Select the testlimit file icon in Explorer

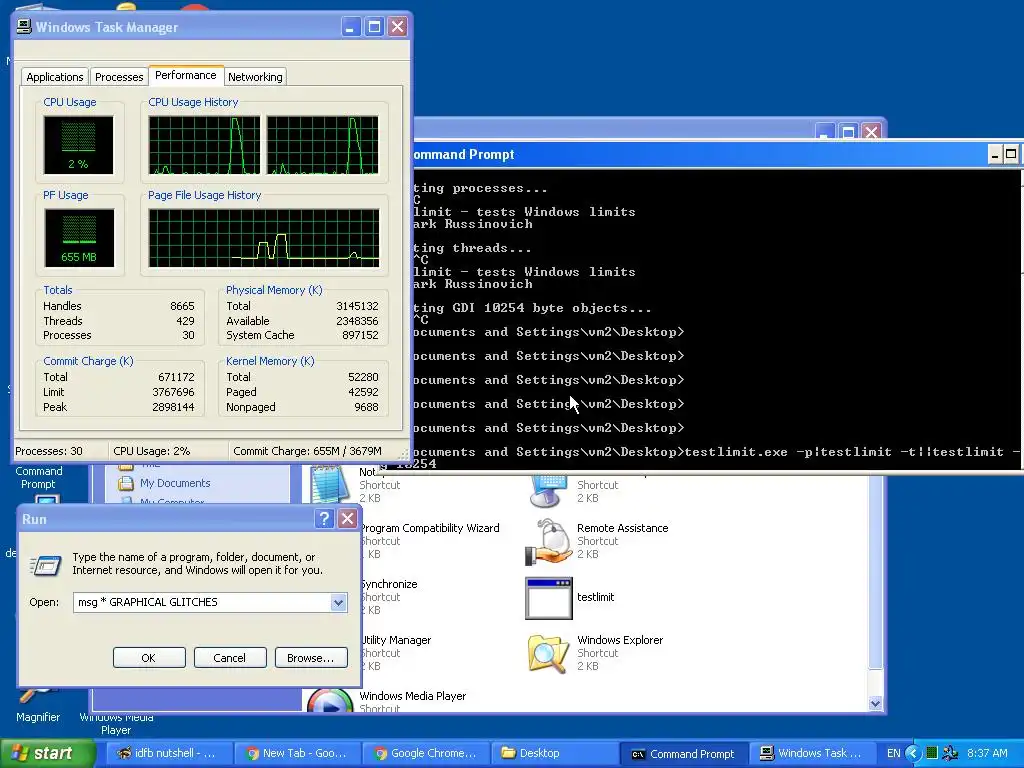549,598
